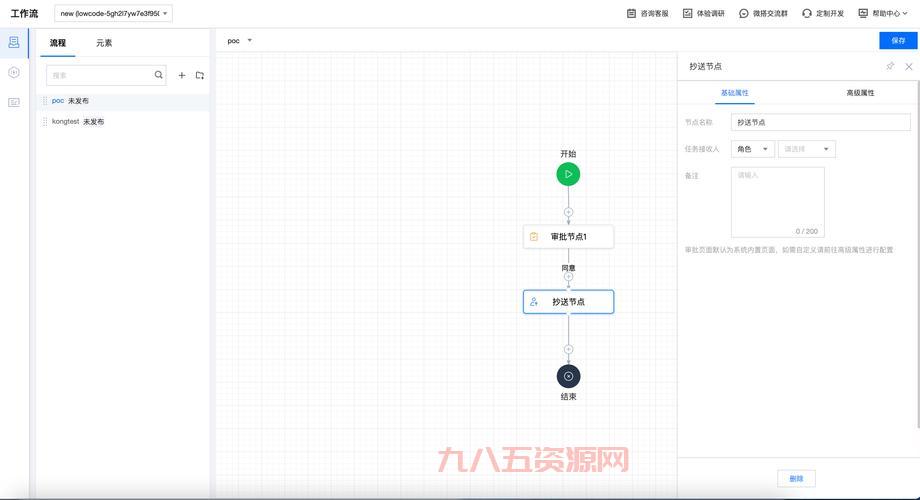Click the approval node clipboard icon
The image size is (920, 500).
tap(534, 237)
